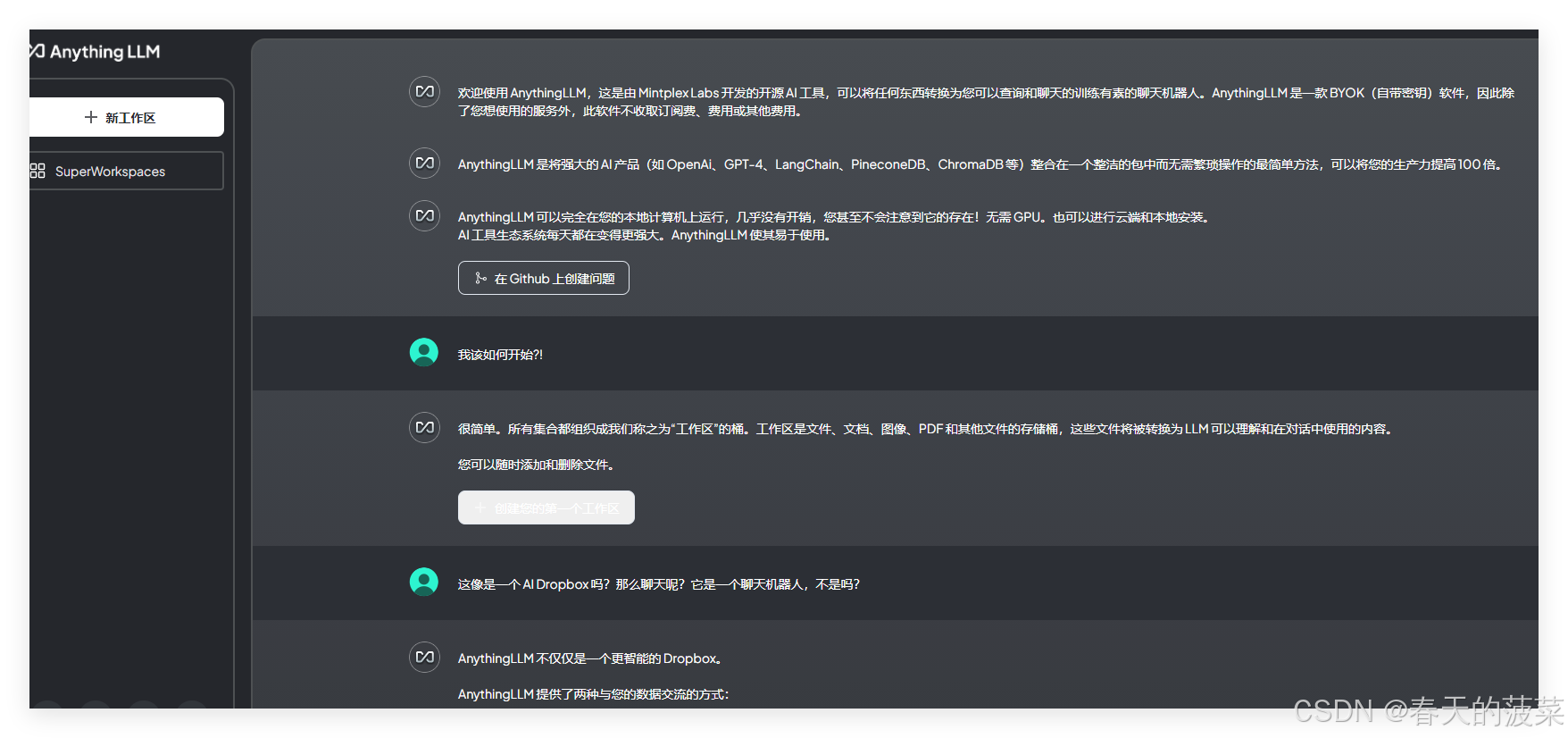This screenshot has height=738, width=1568.
Task: Select the message starting 欢迎使用 AnythingLLM
Action: click(987, 102)
